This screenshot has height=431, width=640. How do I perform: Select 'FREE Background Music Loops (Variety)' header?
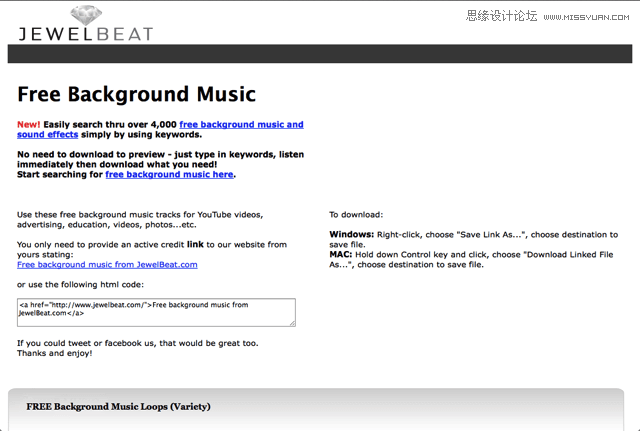(118, 407)
